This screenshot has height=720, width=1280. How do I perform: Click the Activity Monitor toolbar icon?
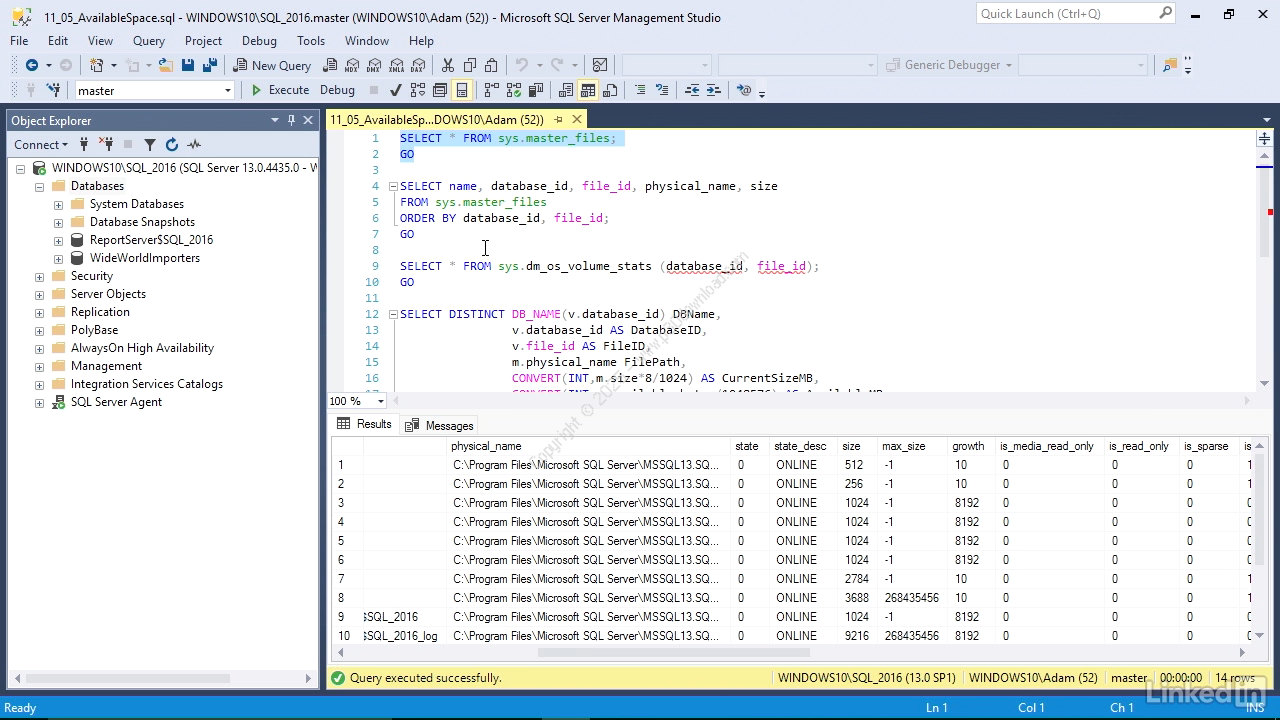600,65
